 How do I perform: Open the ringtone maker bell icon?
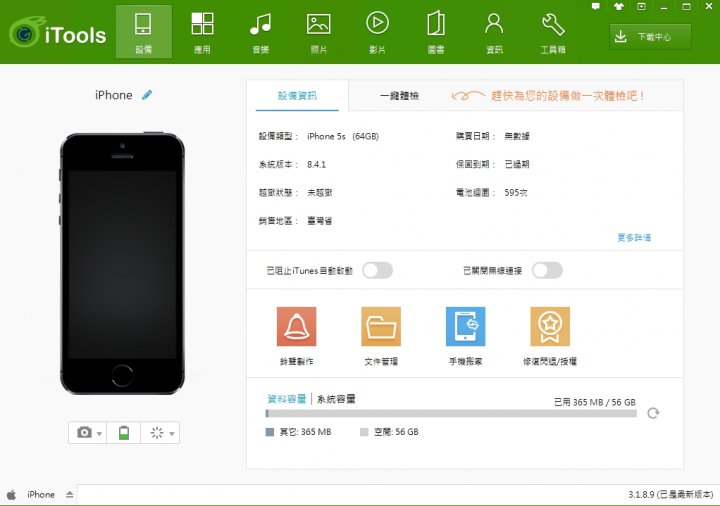pos(297,326)
